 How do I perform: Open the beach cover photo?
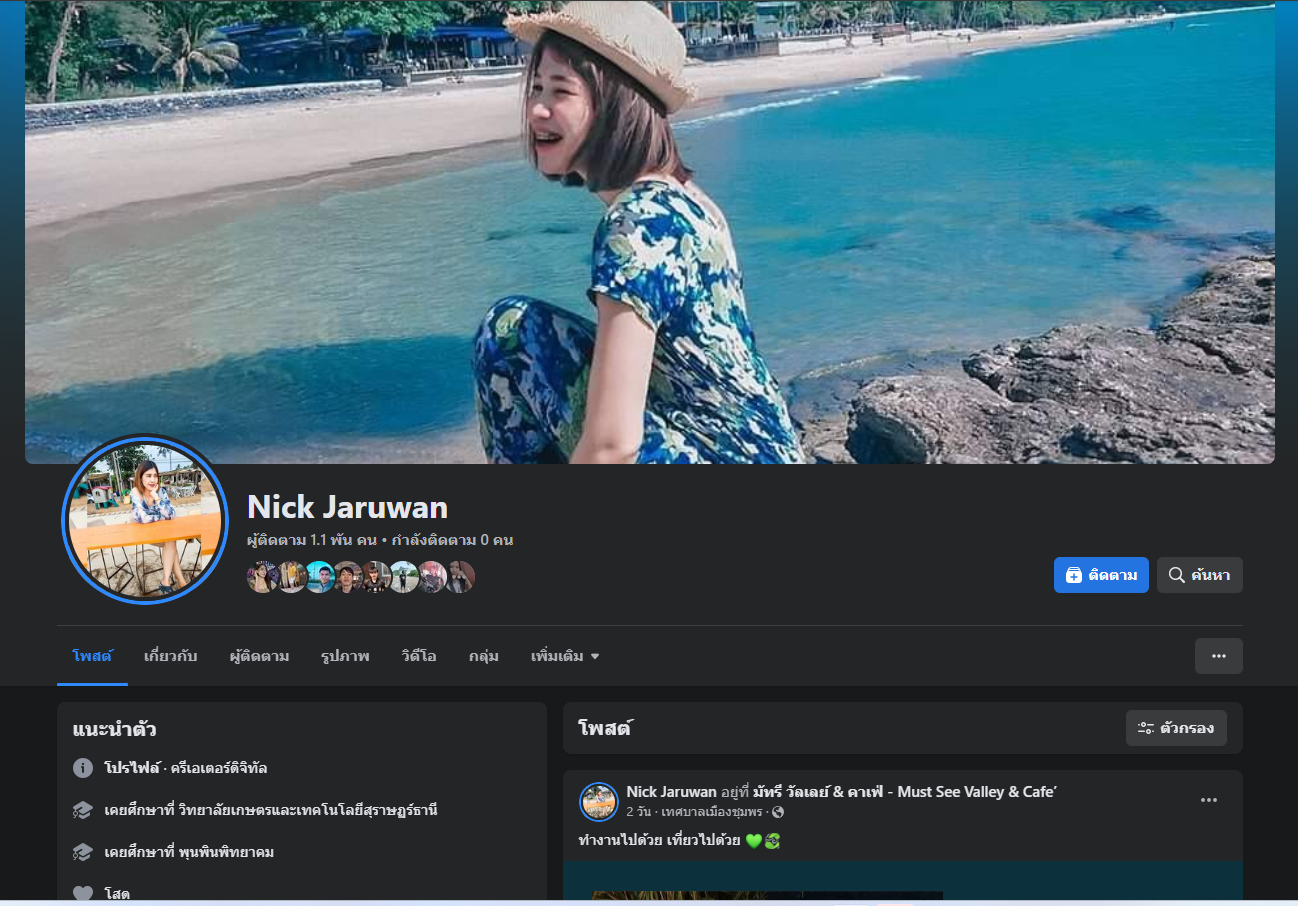click(650, 231)
